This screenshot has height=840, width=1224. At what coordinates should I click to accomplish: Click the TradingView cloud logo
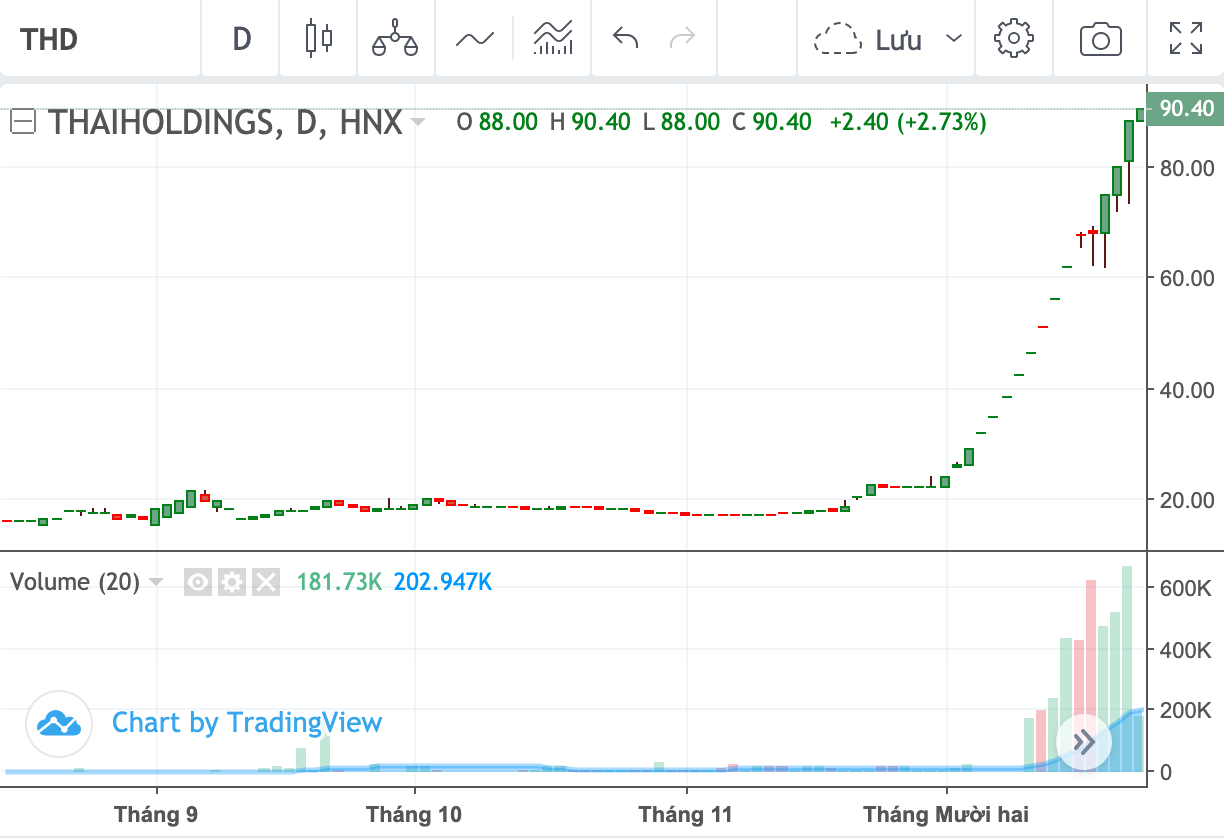(57, 722)
